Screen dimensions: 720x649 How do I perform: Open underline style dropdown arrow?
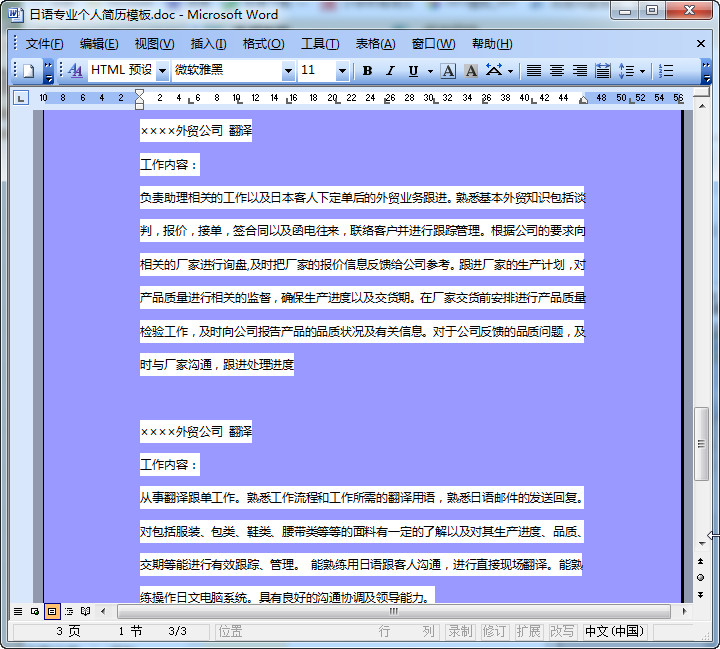(x=430, y=71)
